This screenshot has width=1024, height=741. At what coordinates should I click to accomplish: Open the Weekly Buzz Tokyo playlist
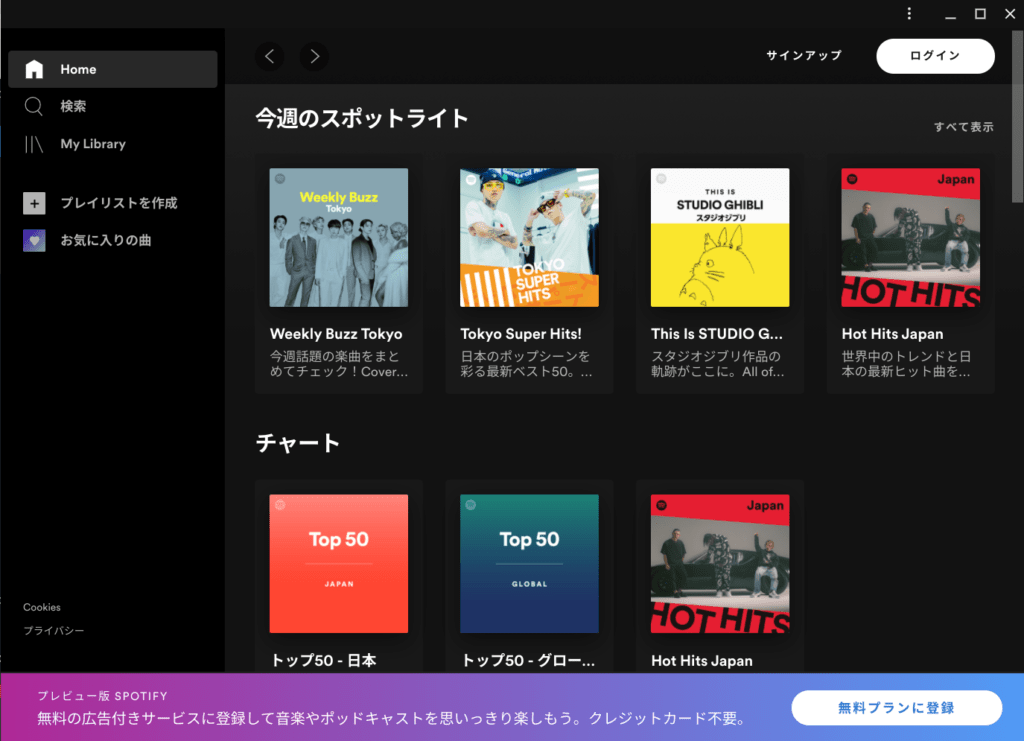pos(338,237)
